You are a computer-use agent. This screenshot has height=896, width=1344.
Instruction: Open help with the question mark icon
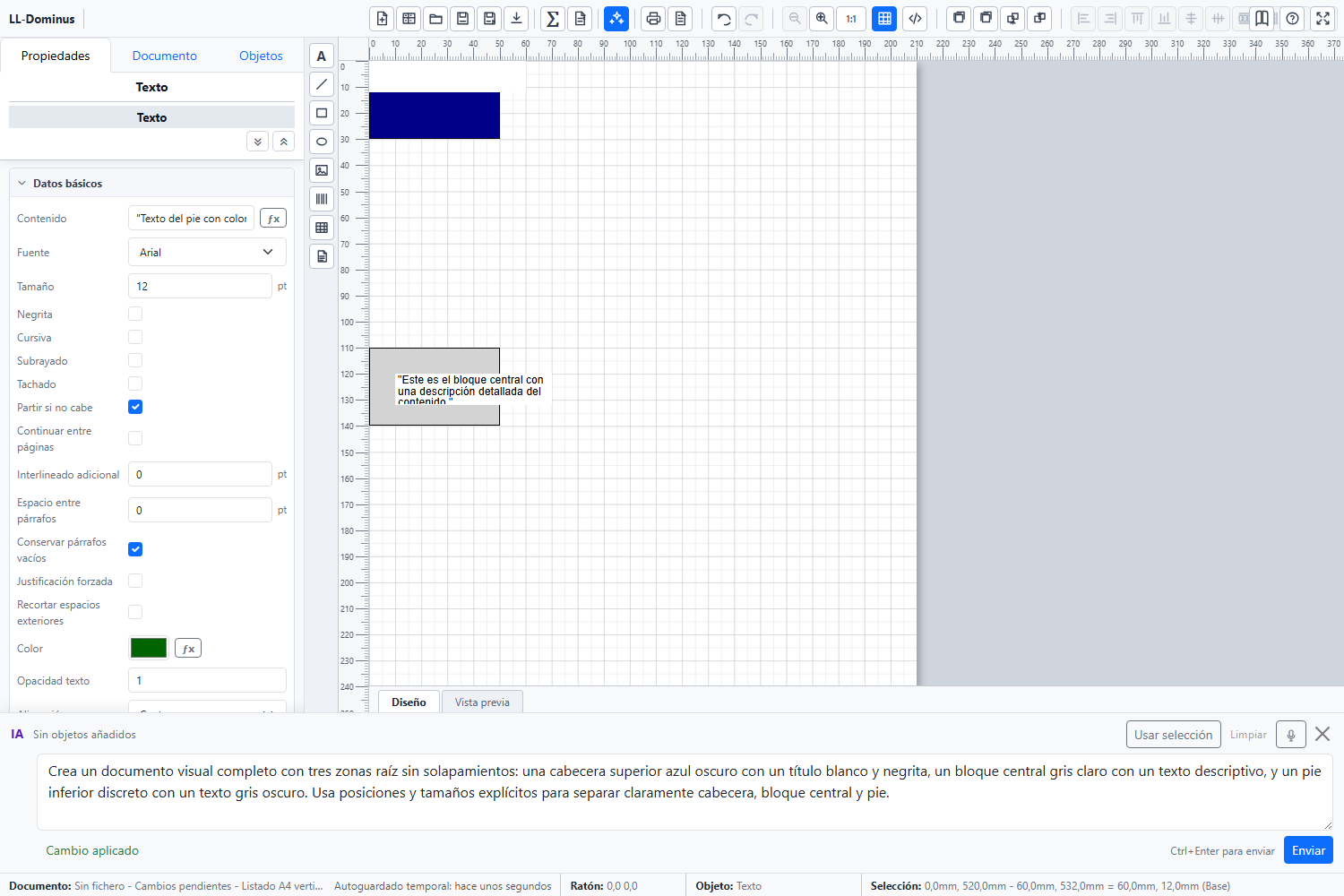click(1292, 18)
